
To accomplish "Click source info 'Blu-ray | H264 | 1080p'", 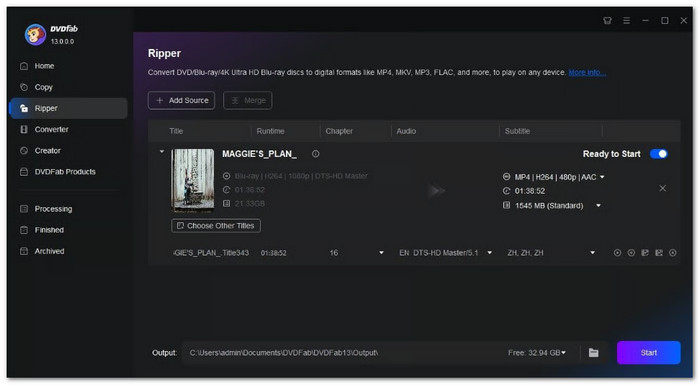I will (x=301, y=176).
